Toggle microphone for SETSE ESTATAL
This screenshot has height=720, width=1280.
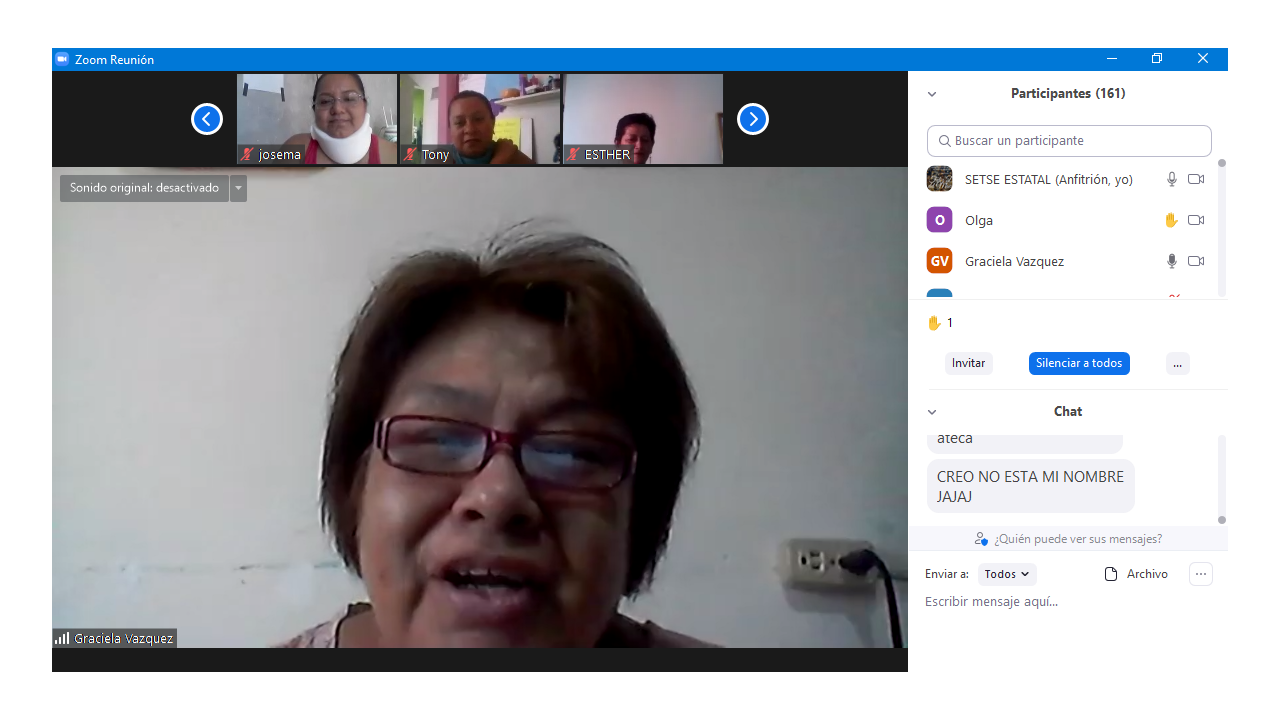(1172, 179)
